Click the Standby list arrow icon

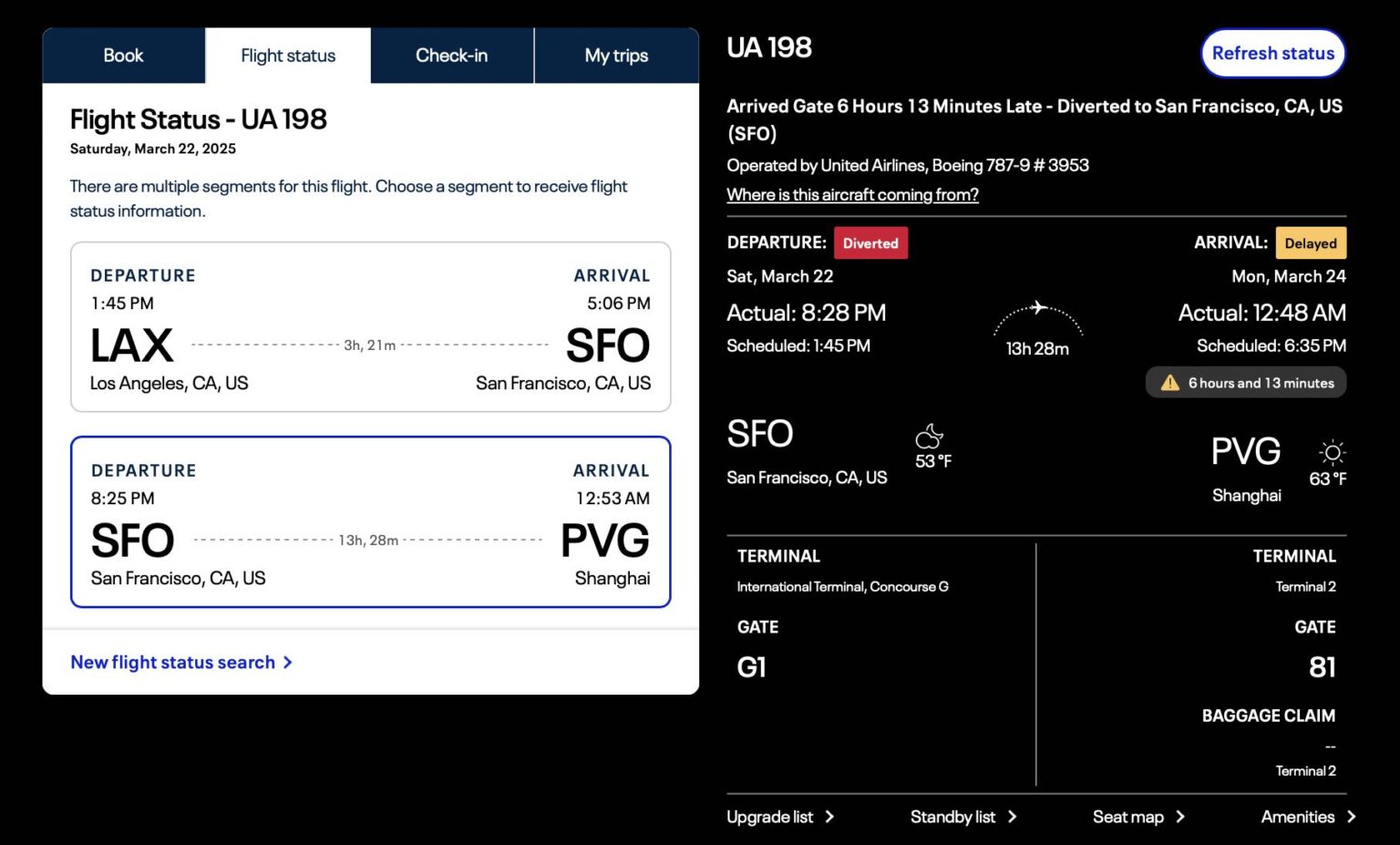(x=1014, y=818)
